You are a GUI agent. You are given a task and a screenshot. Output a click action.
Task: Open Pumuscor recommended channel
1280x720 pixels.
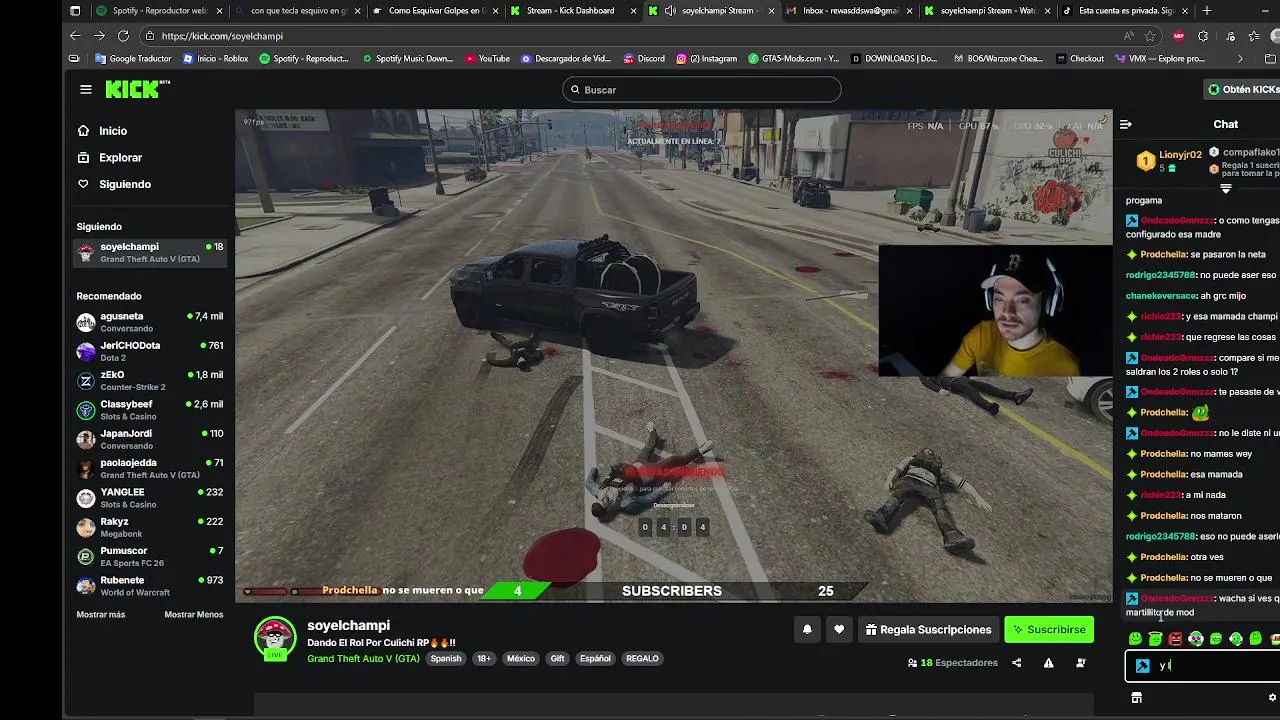(x=150, y=556)
